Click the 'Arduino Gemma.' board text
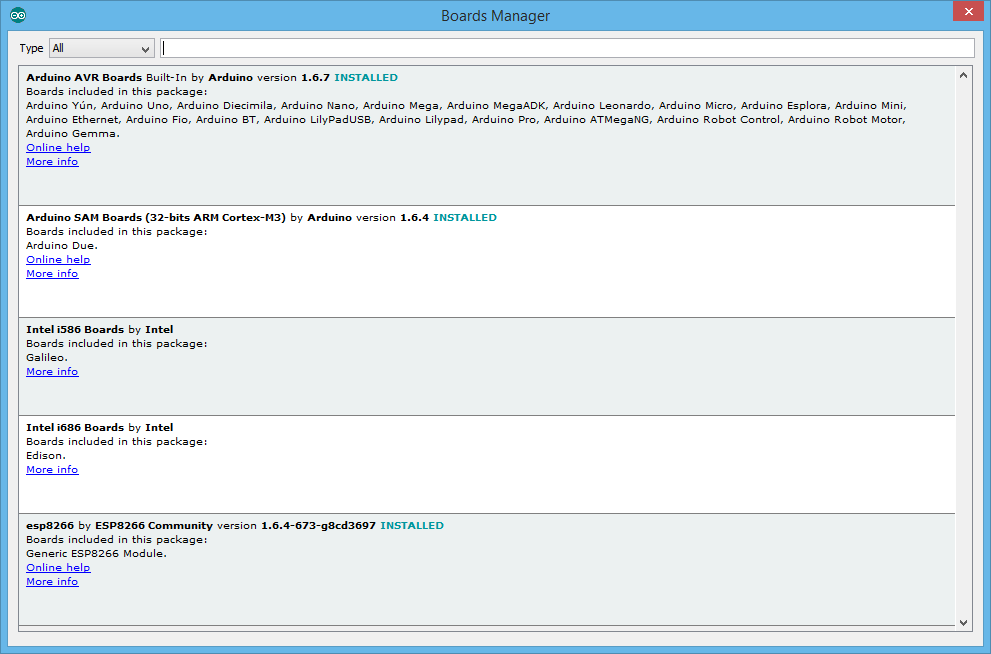The image size is (991, 654). (x=73, y=133)
